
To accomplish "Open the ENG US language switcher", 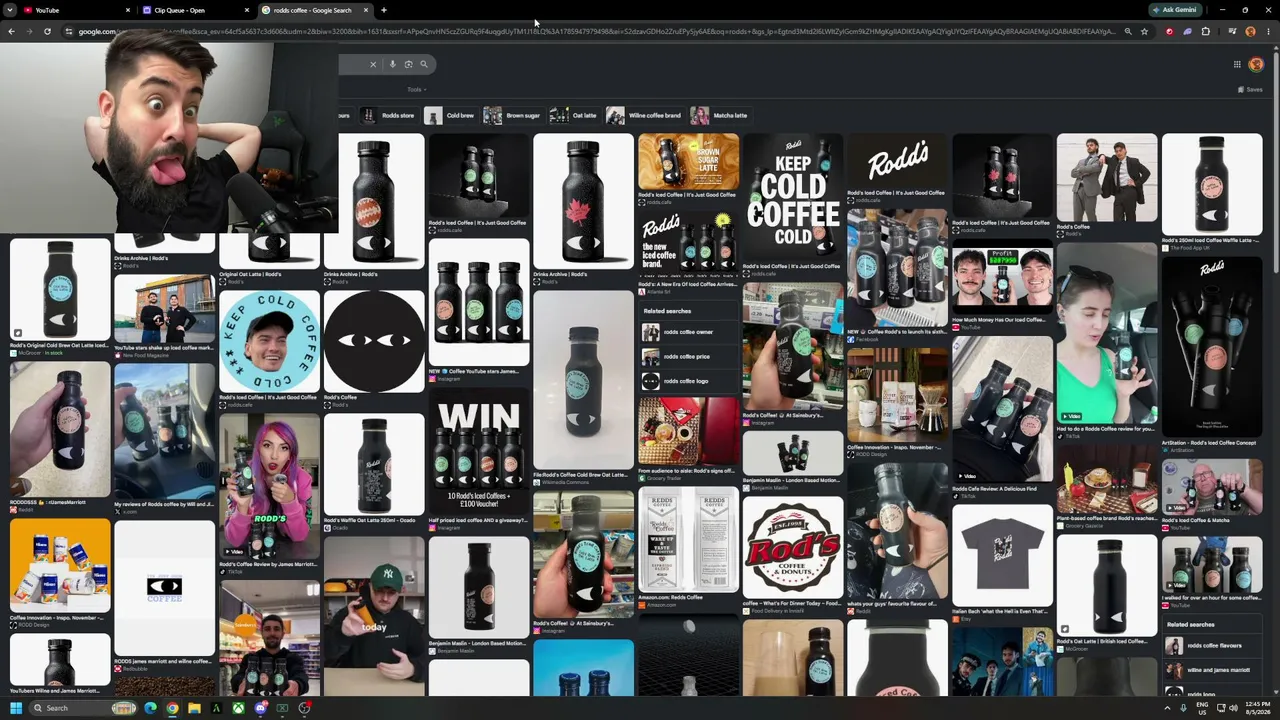I will [x=1203, y=708].
